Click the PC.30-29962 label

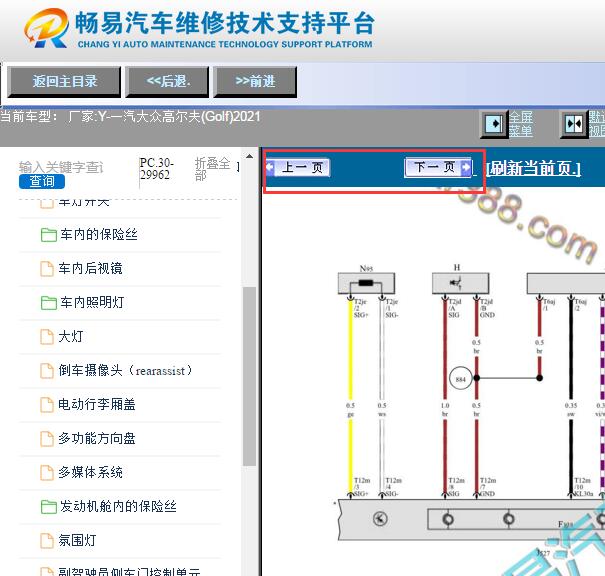[157, 169]
